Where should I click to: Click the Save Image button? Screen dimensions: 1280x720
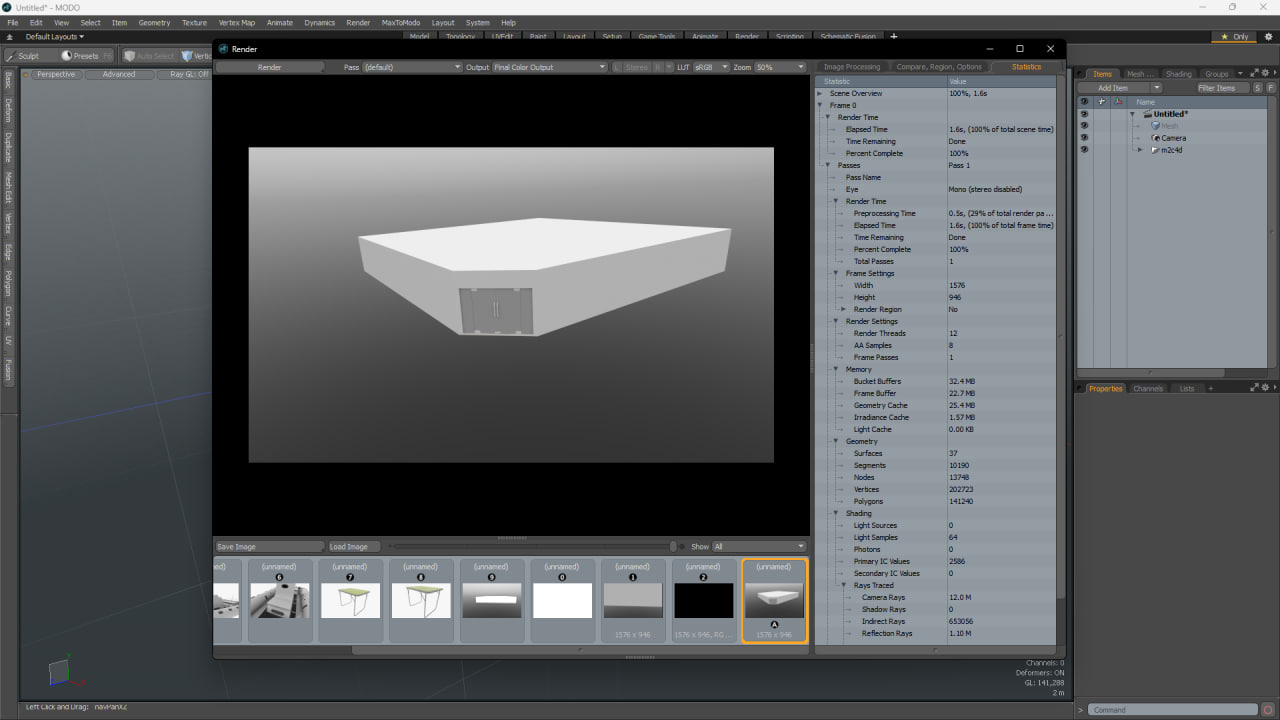[270, 547]
